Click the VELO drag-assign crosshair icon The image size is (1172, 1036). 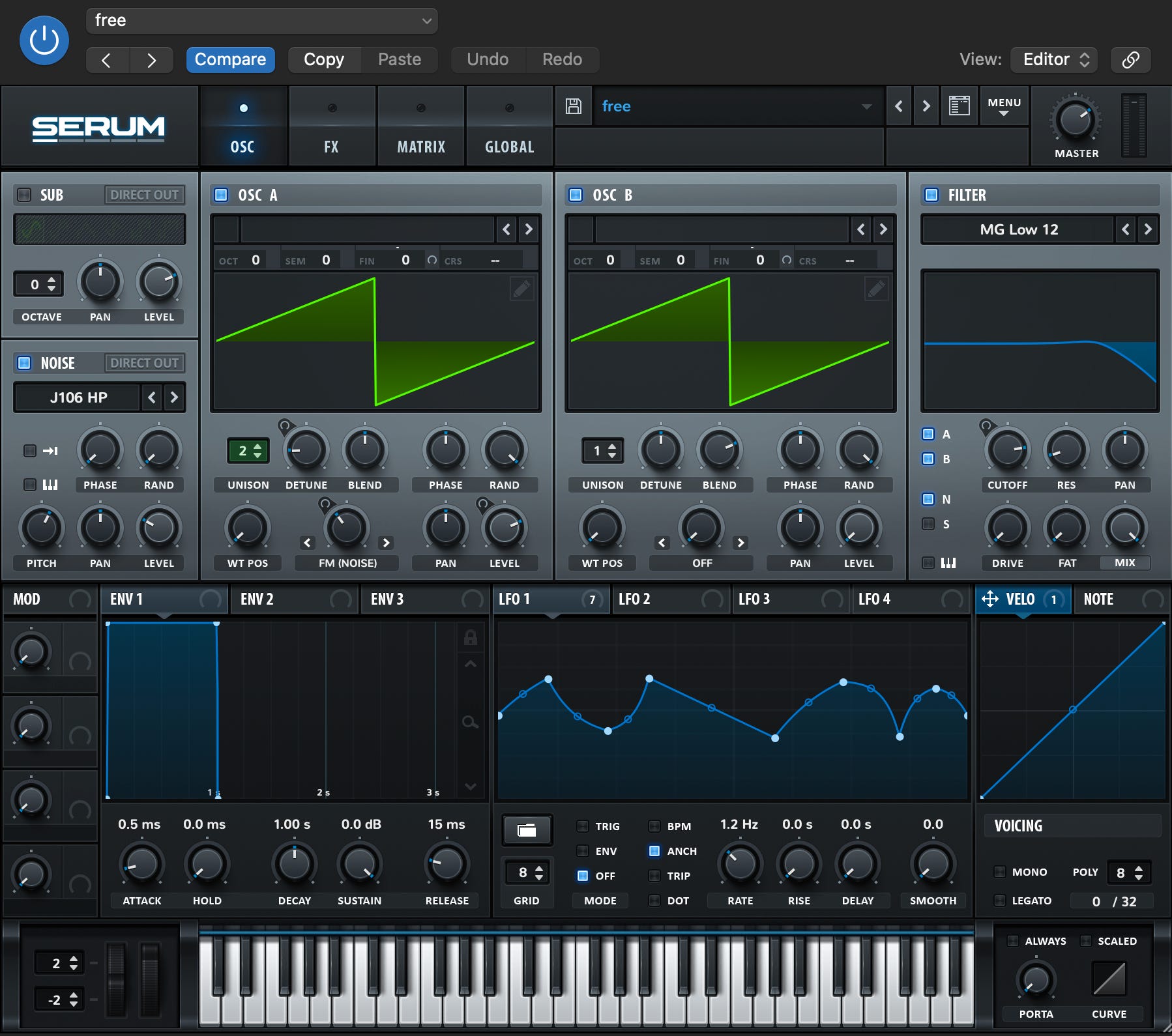pyautogui.click(x=990, y=599)
